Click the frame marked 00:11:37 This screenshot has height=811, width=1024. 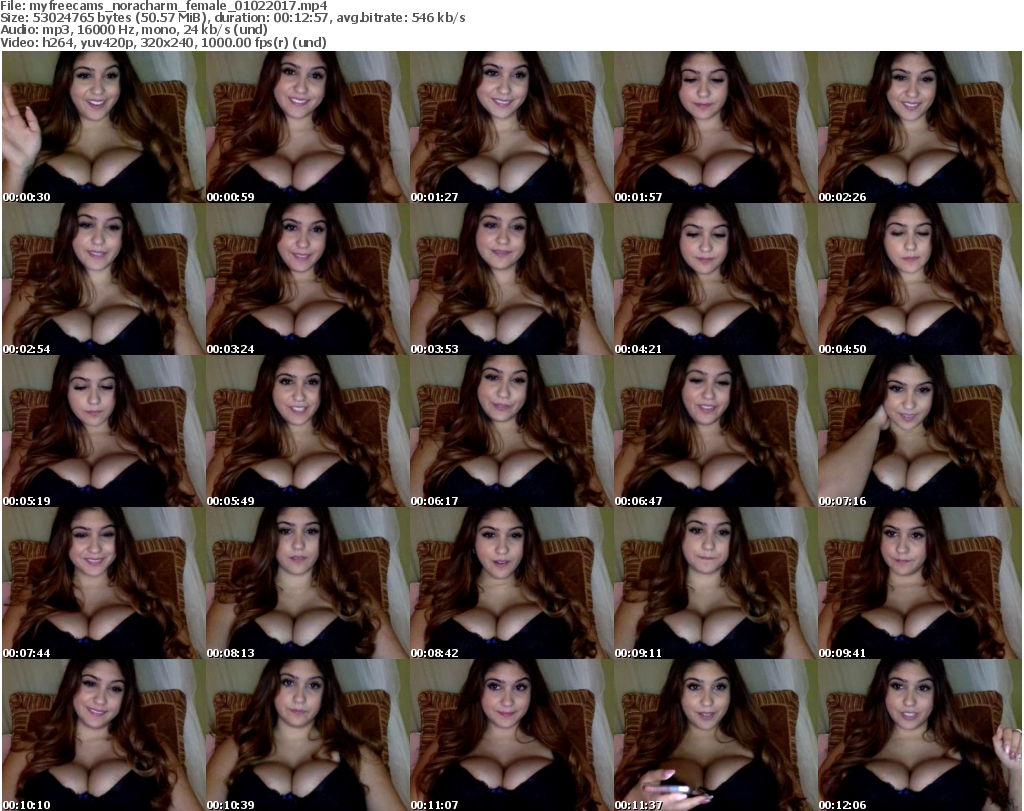pos(715,735)
